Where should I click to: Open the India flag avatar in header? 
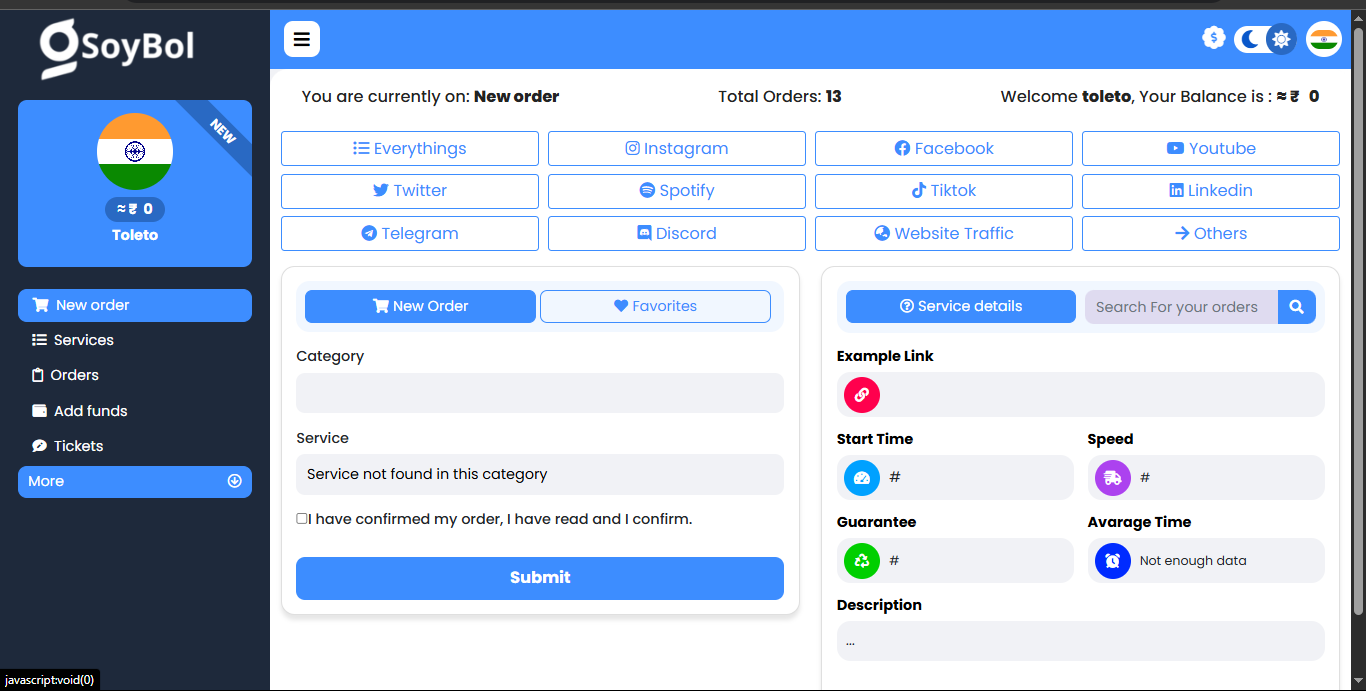[1323, 39]
